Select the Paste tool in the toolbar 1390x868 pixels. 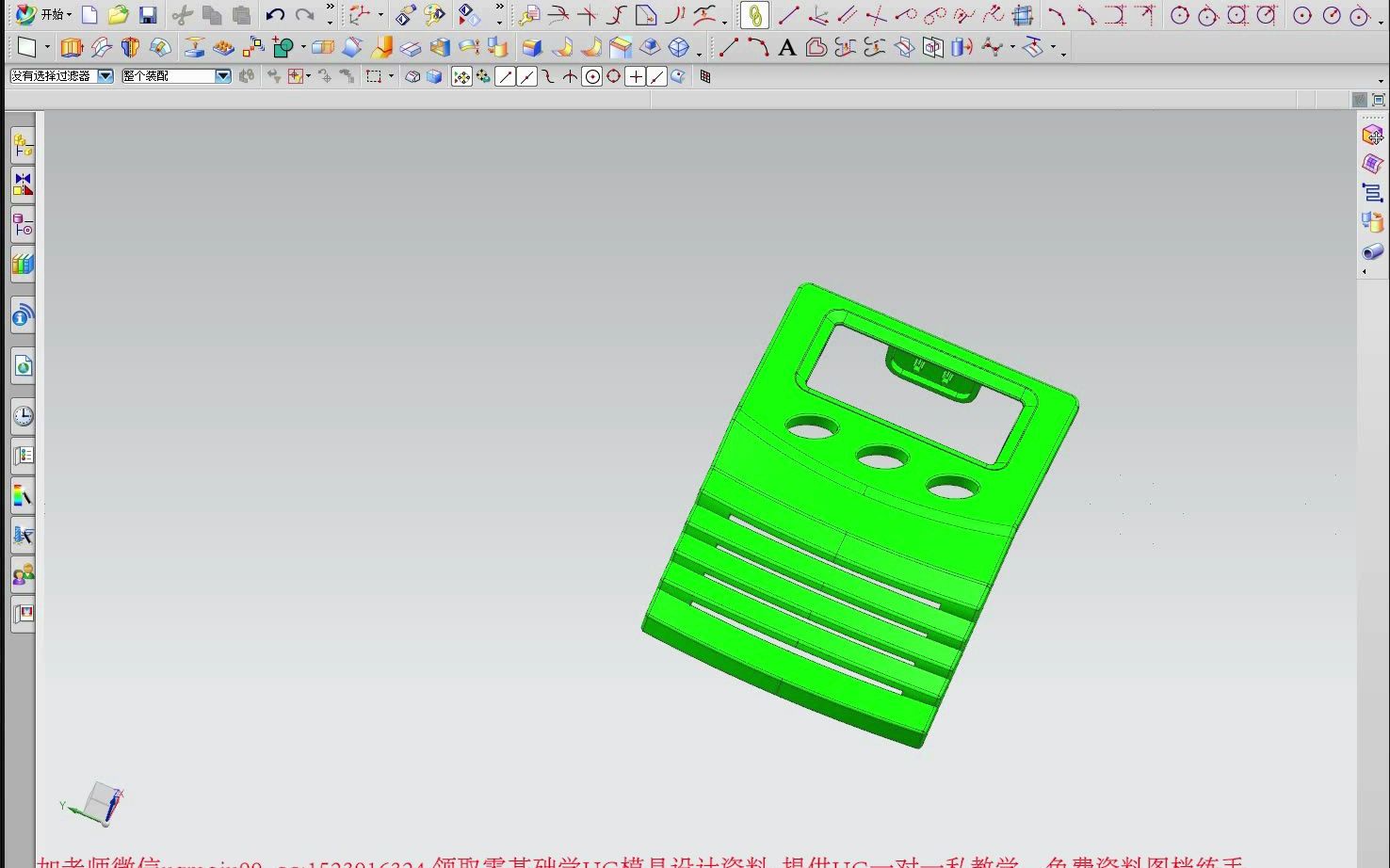point(240,14)
